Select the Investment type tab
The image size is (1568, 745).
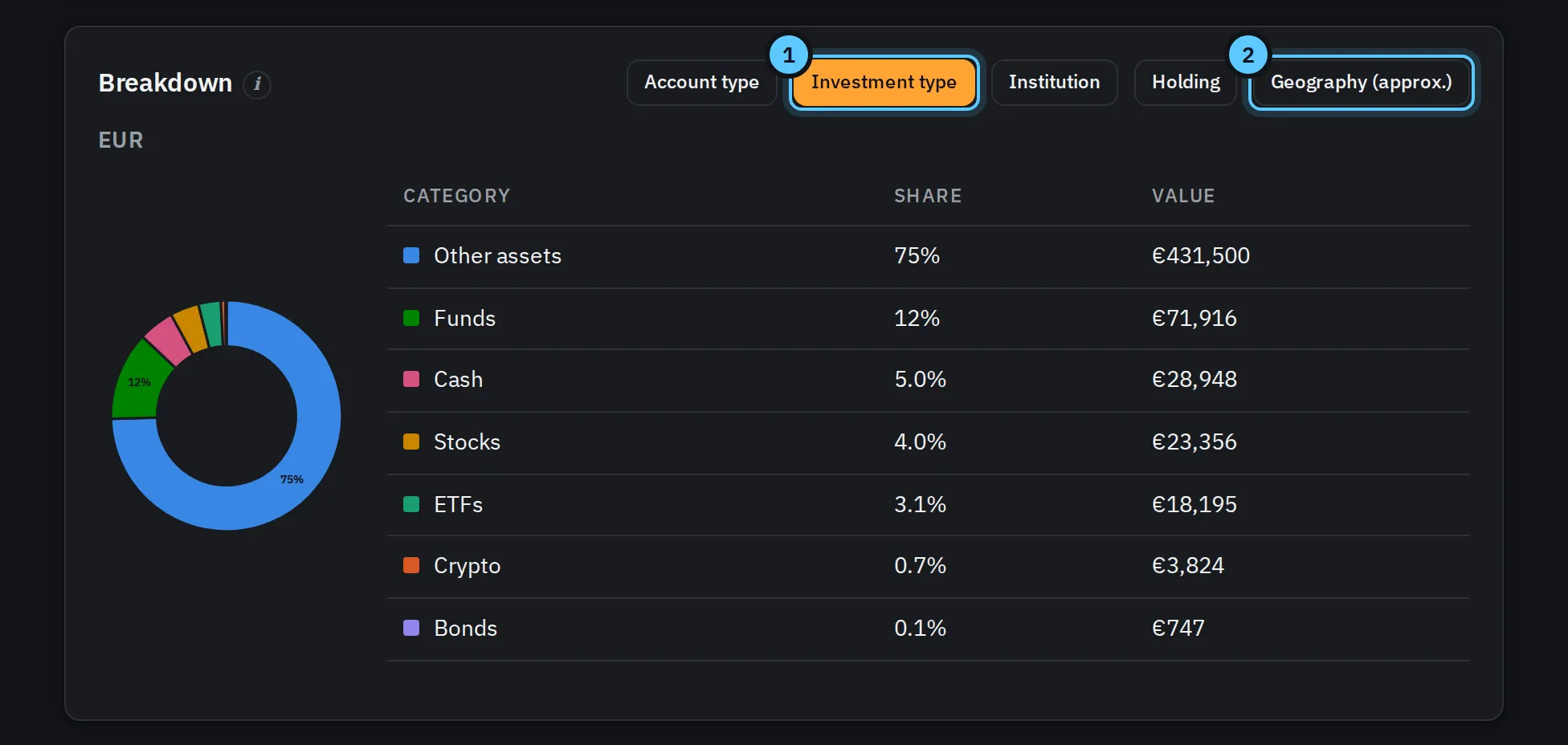point(884,82)
